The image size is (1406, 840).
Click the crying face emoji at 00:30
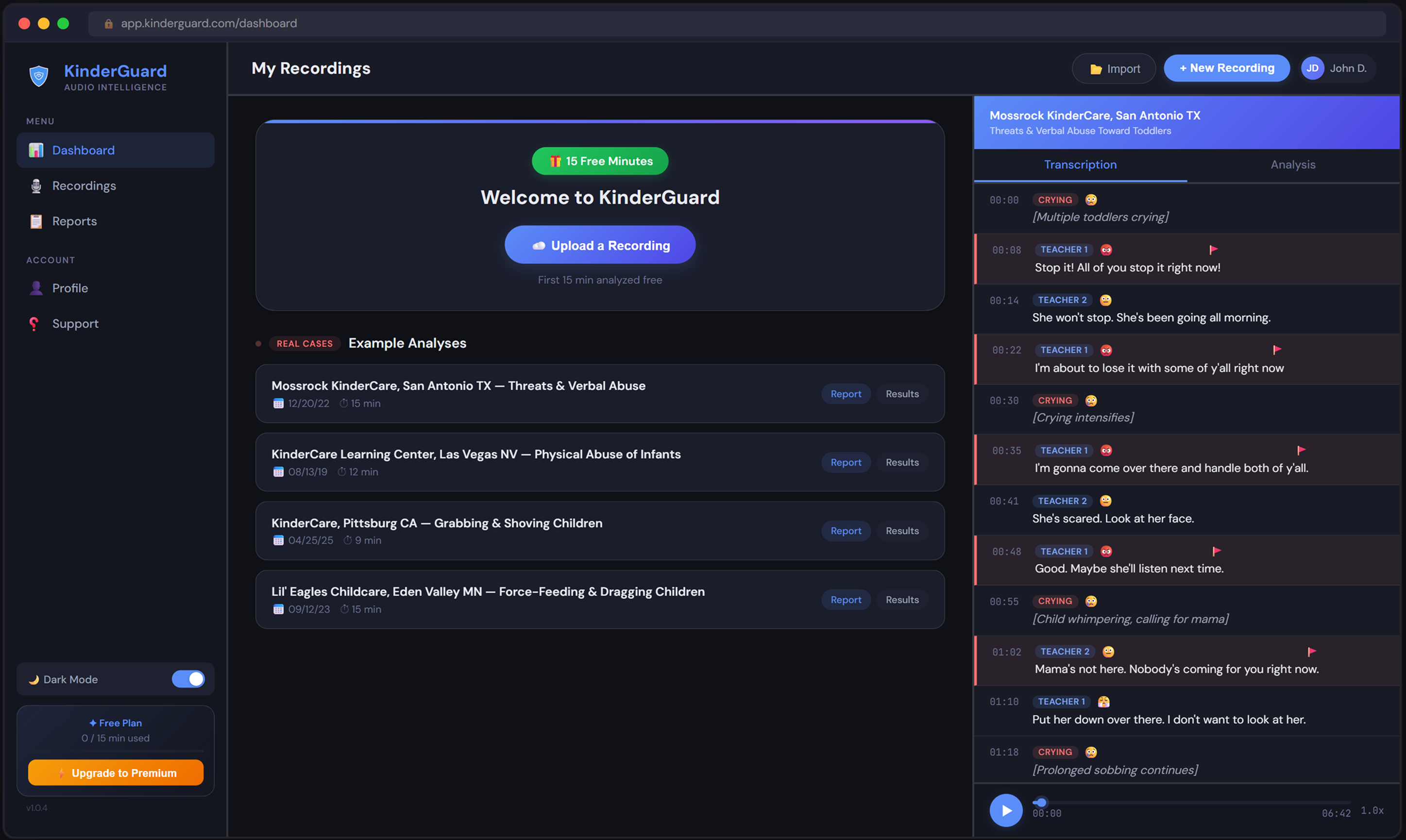coord(1091,400)
